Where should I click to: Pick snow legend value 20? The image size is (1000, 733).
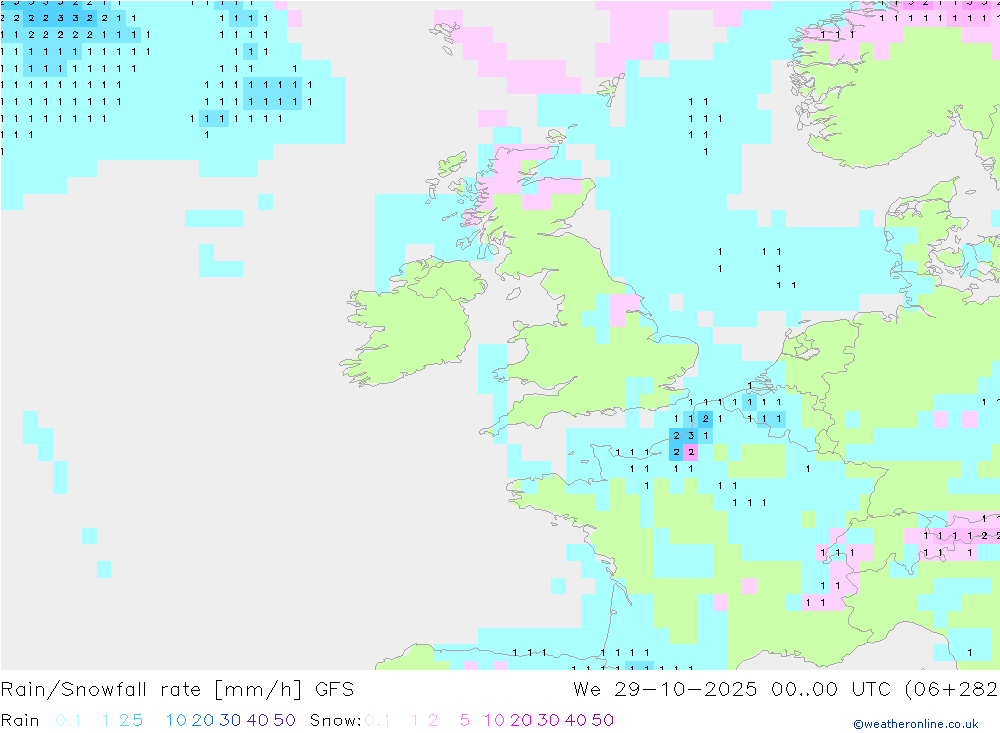tap(521, 720)
